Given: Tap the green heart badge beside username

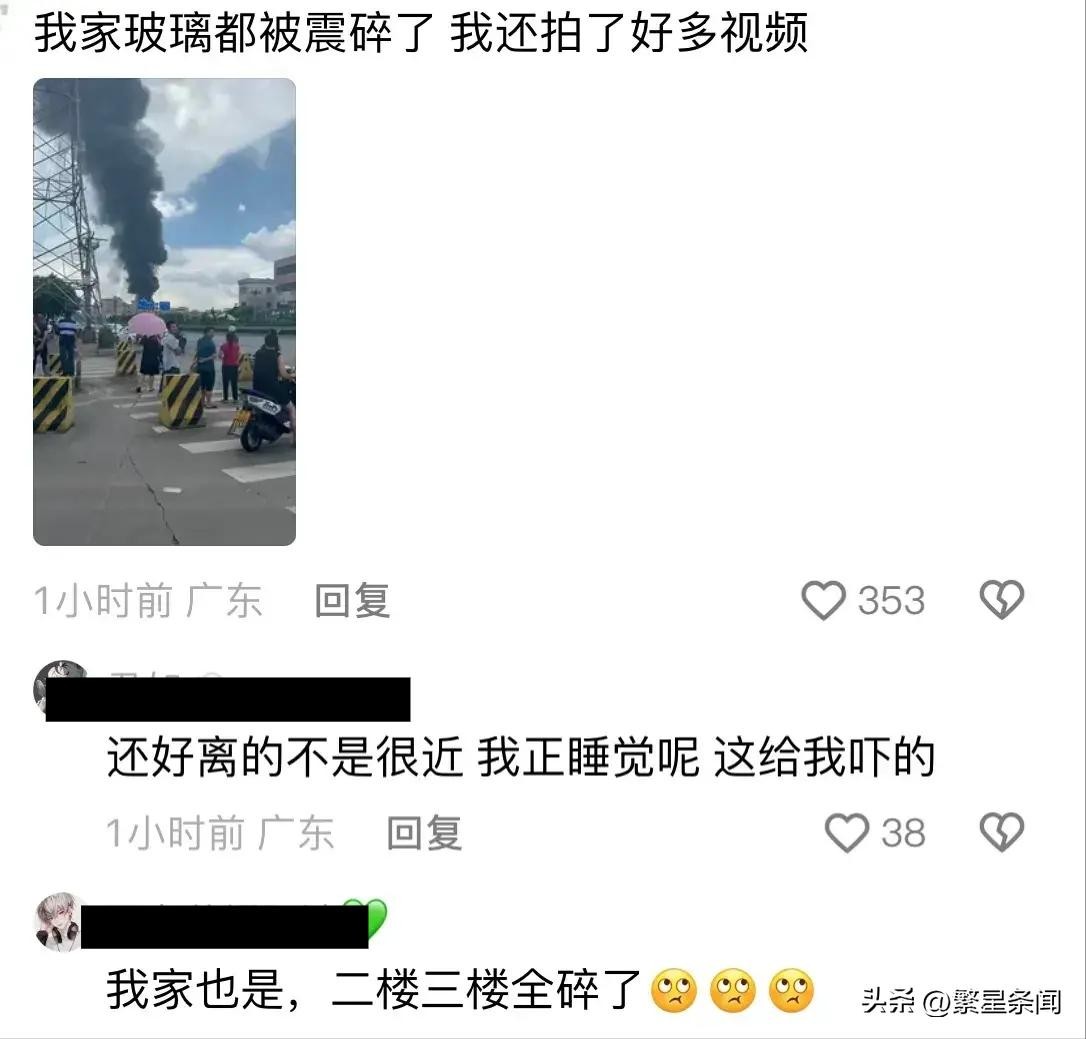Looking at the screenshot, I should pos(373,916).
